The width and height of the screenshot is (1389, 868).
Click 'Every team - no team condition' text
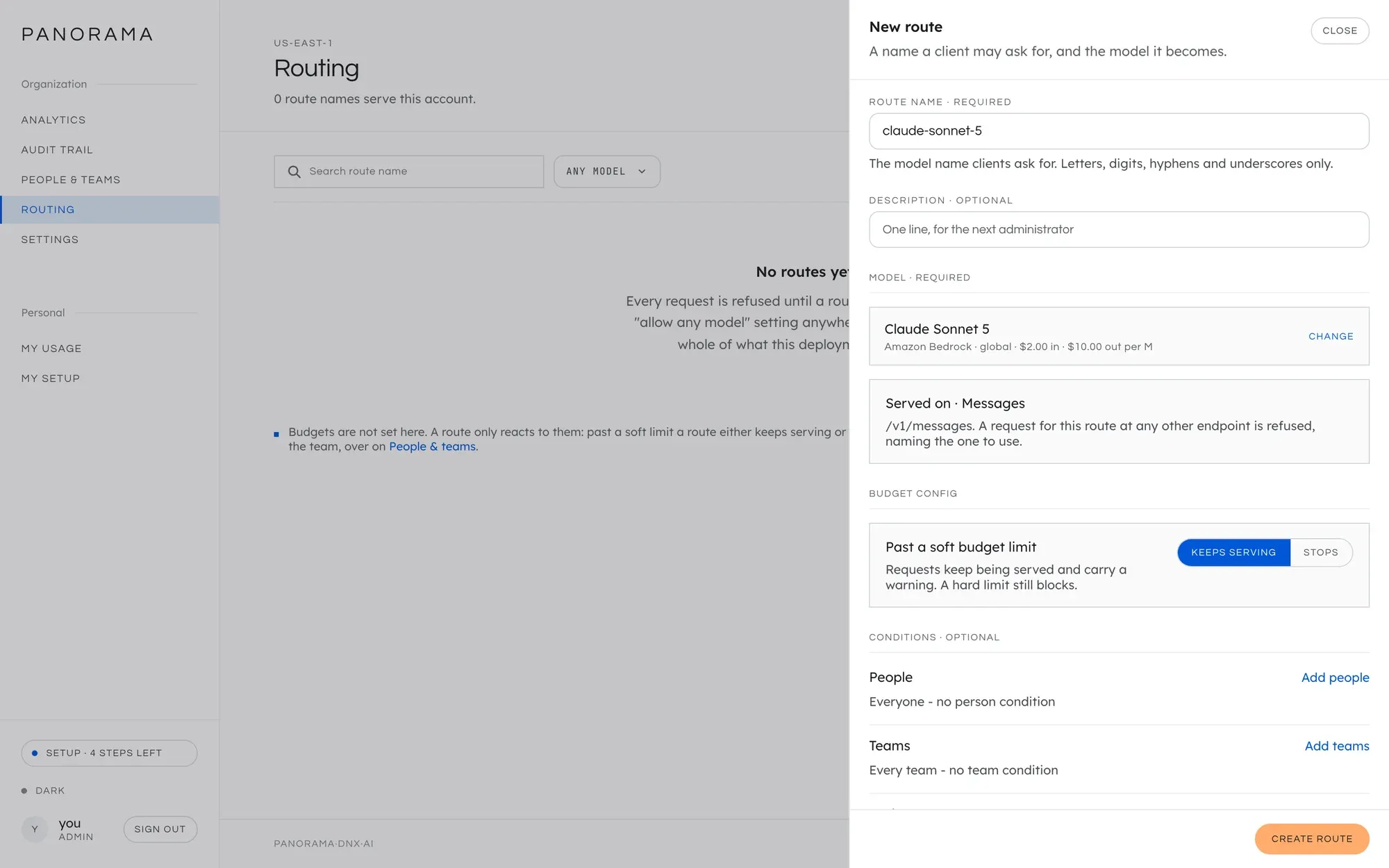pos(963,770)
